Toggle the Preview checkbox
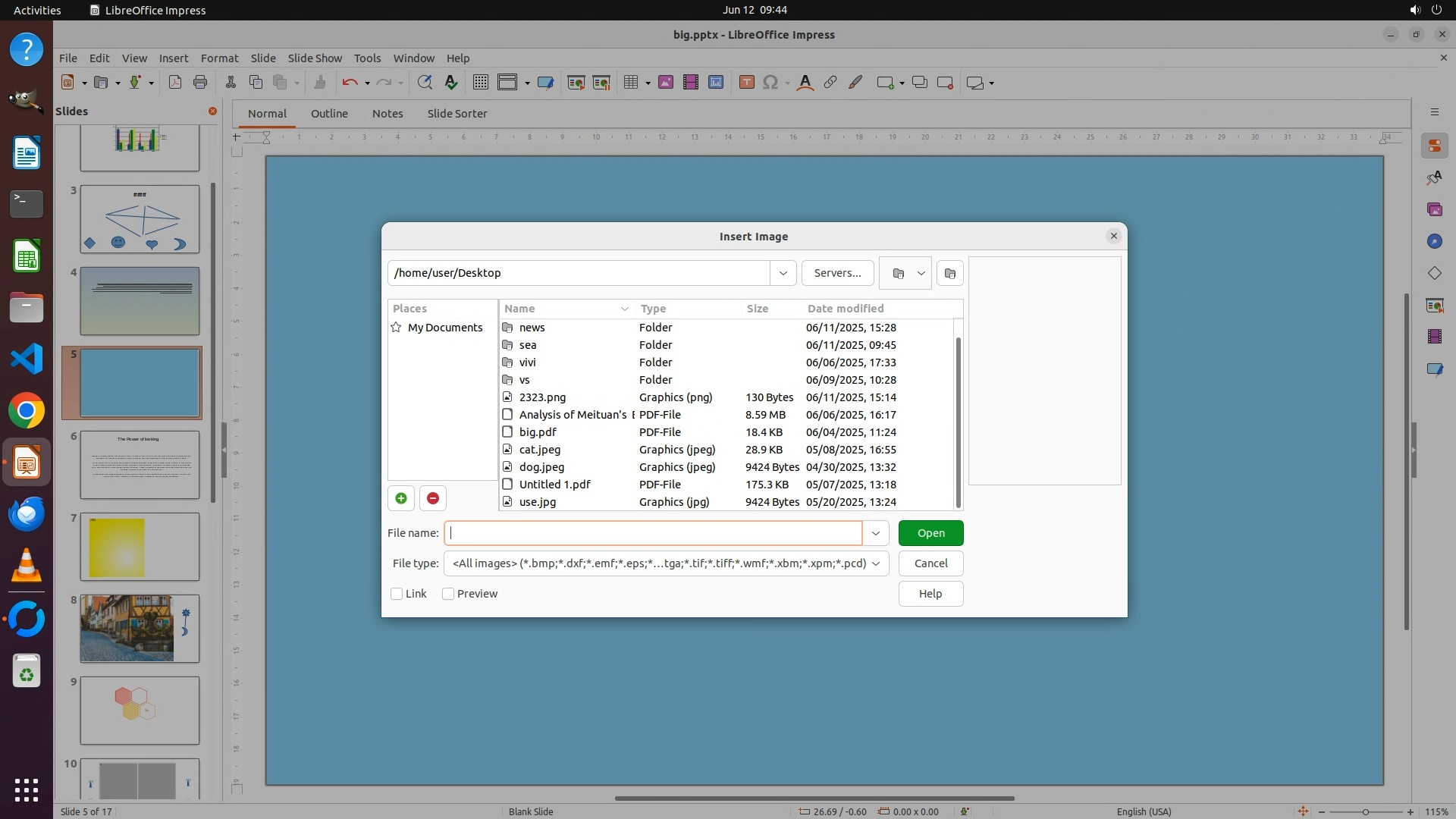The width and height of the screenshot is (1456, 819). [448, 594]
